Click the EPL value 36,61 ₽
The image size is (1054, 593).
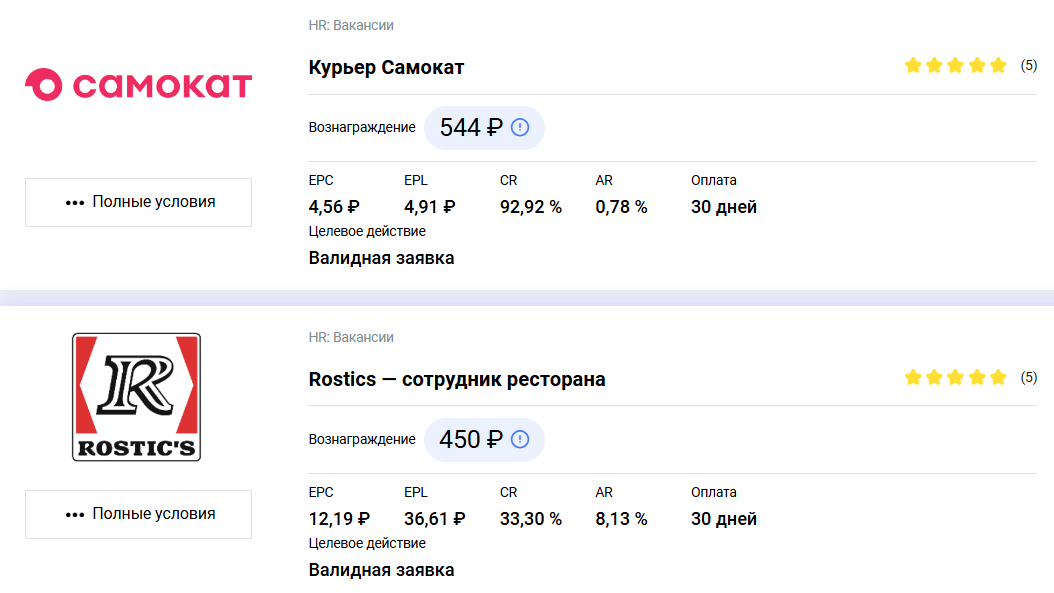tap(435, 519)
